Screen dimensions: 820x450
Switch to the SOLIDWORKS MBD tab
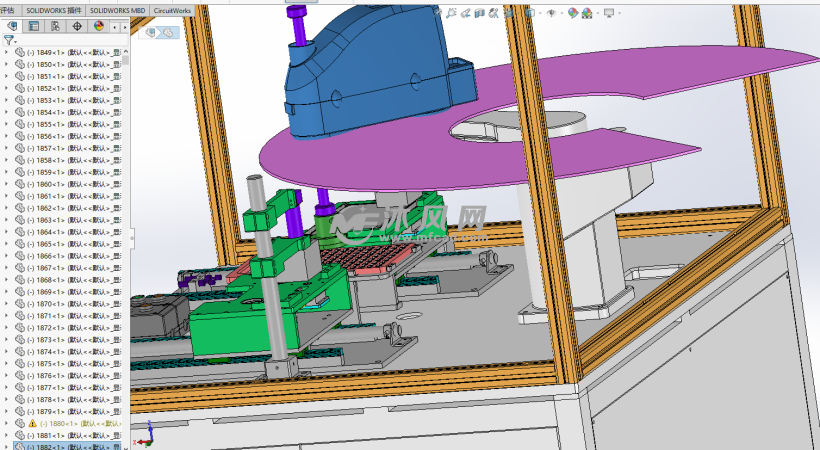pyautogui.click(x=117, y=8)
